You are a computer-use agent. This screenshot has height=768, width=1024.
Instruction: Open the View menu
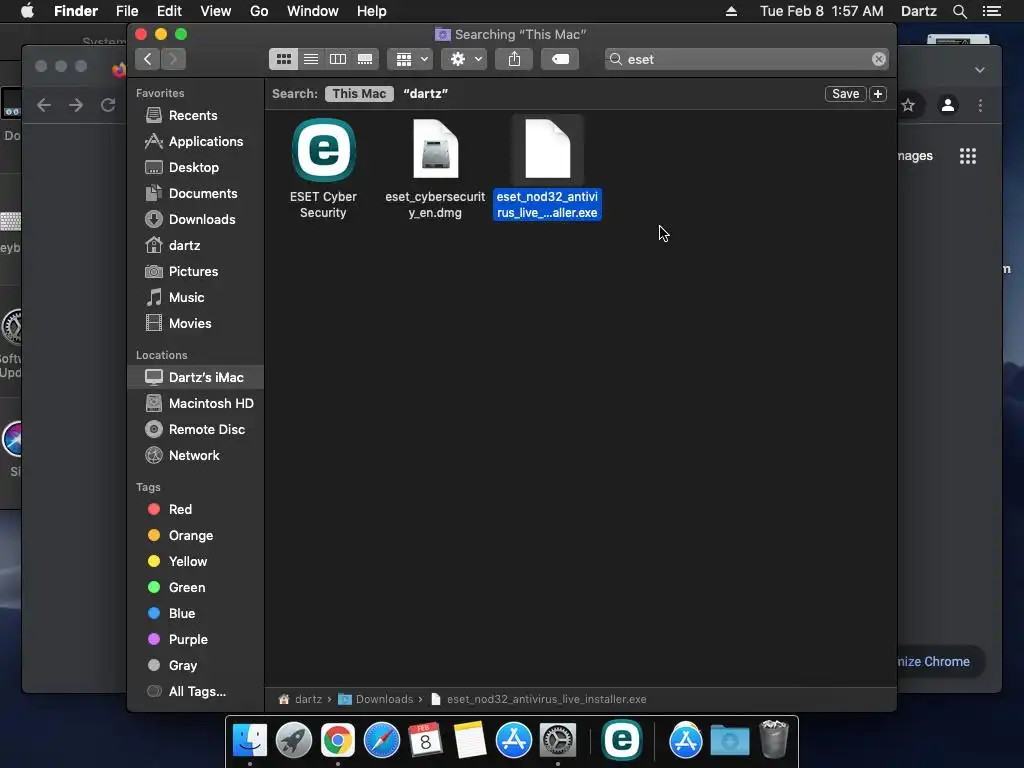tap(216, 11)
